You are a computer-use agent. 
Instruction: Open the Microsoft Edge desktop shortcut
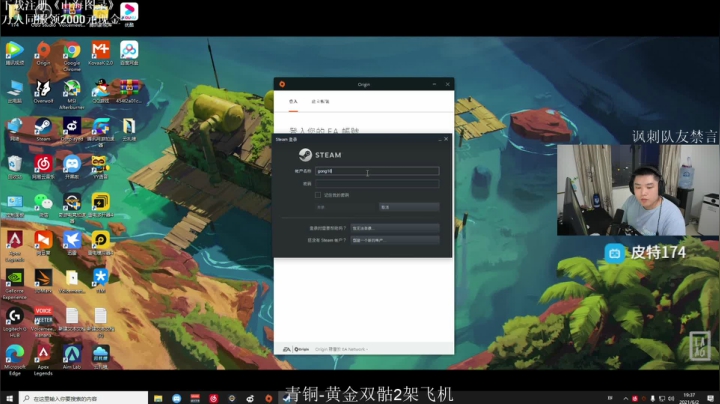pos(15,359)
